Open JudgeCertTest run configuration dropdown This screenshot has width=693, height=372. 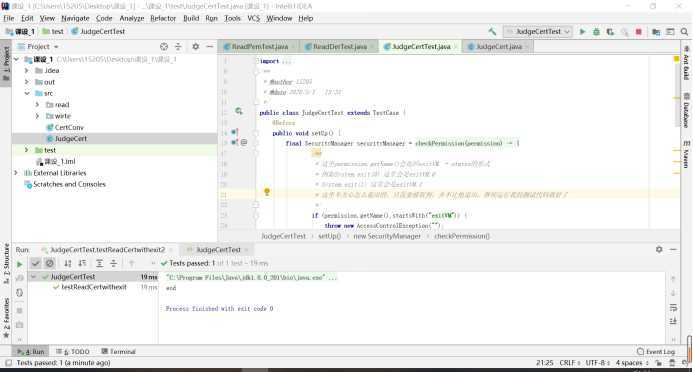coord(538,32)
